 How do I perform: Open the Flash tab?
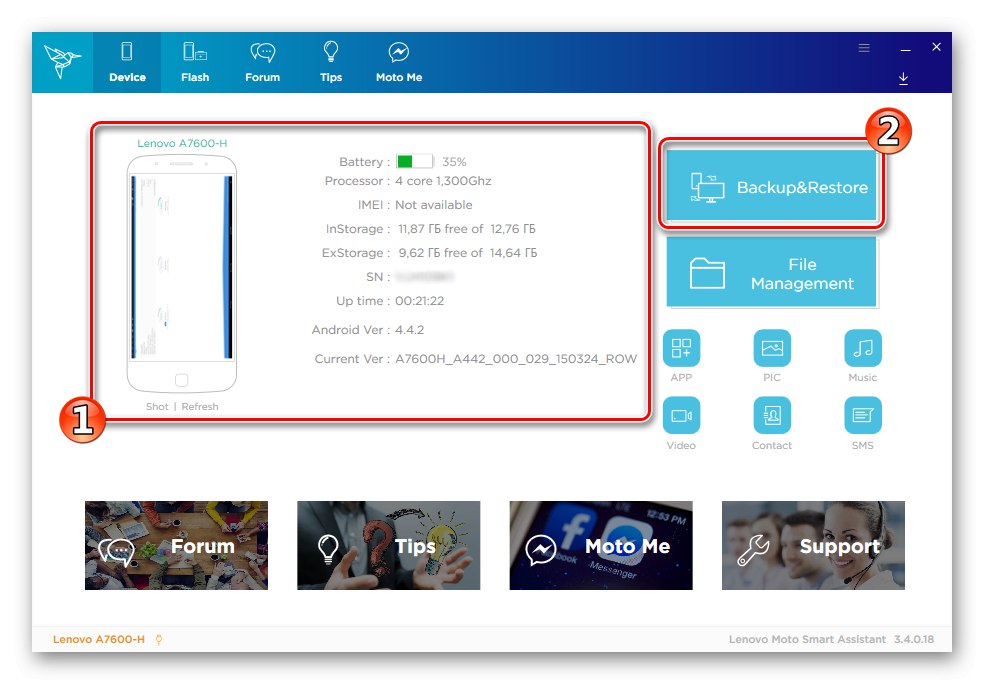[x=195, y=63]
